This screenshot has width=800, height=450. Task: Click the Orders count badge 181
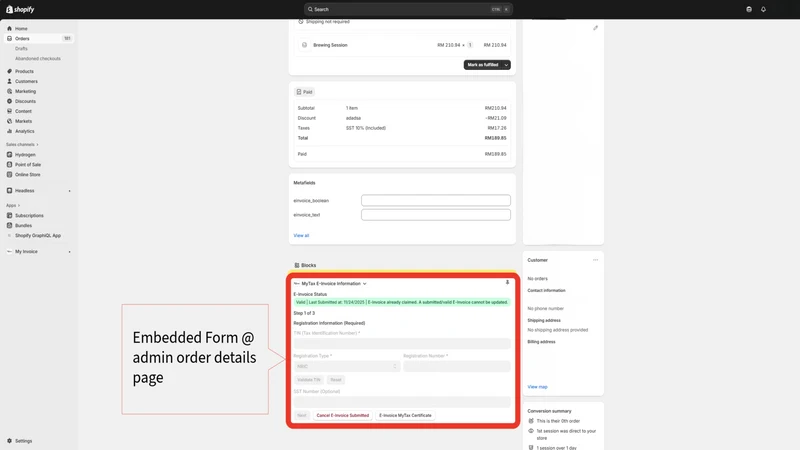point(67,38)
